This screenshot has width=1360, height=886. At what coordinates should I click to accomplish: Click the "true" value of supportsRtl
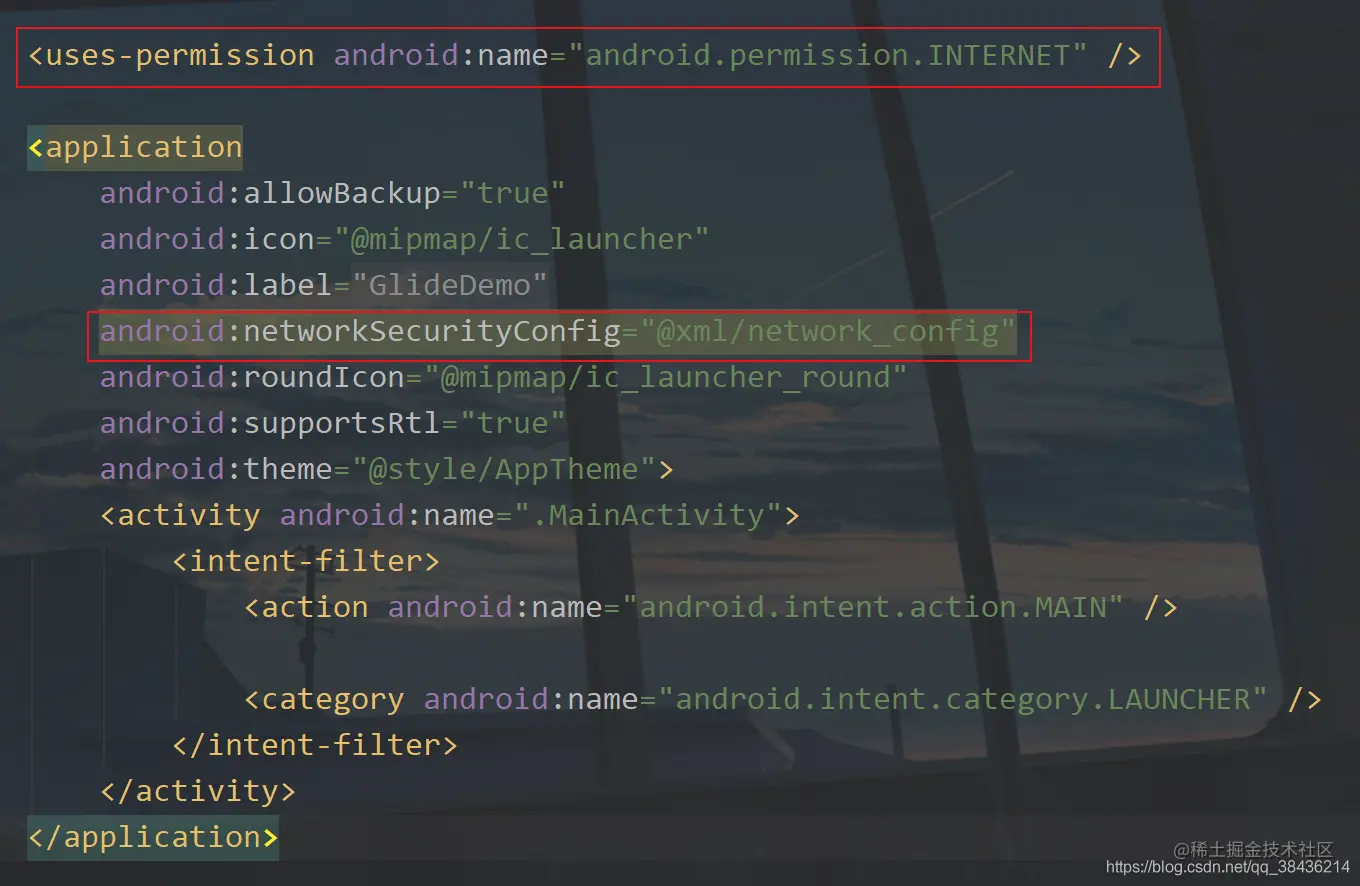point(513,423)
